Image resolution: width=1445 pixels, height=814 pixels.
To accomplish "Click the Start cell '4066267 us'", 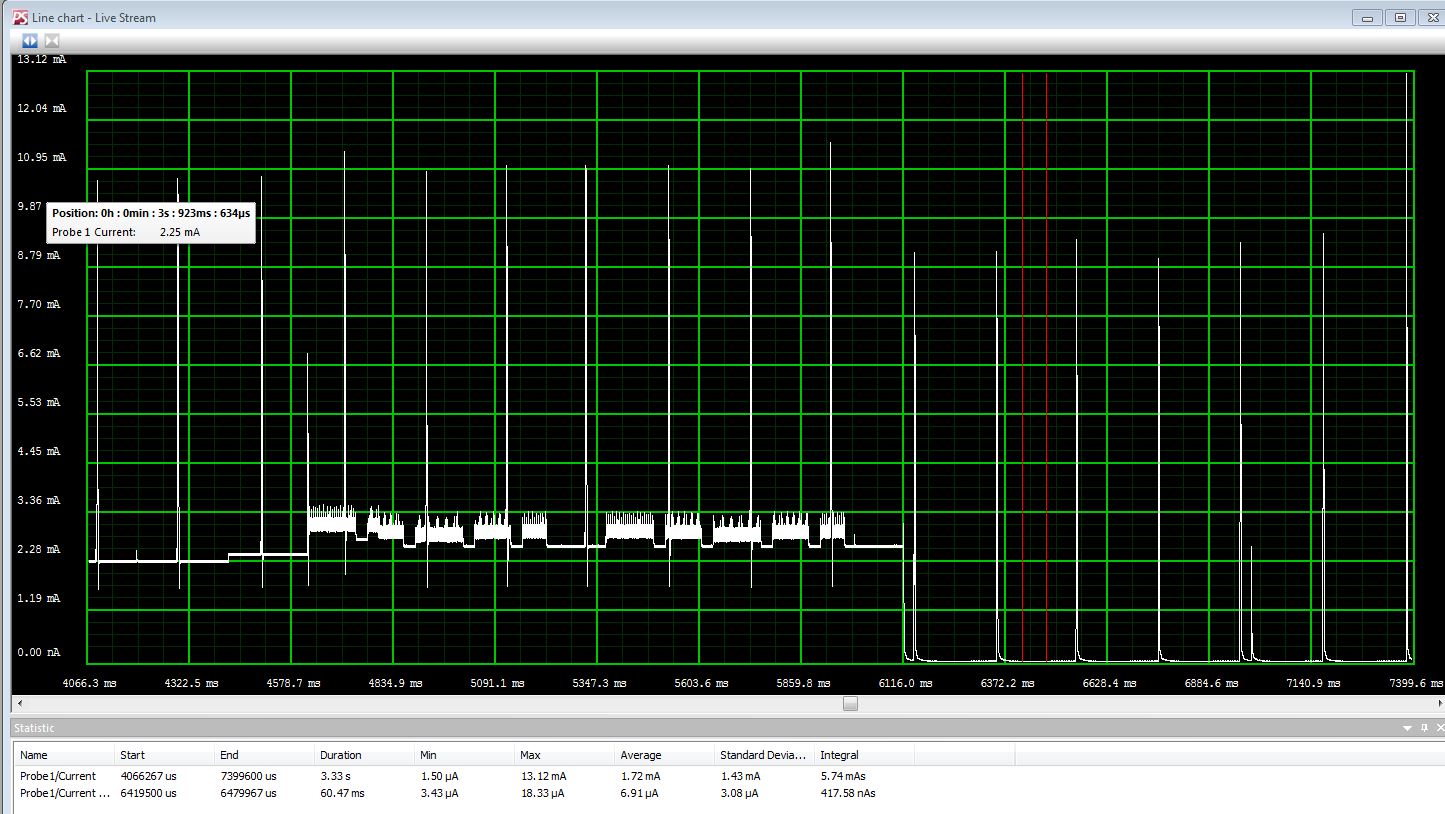I will [x=148, y=776].
